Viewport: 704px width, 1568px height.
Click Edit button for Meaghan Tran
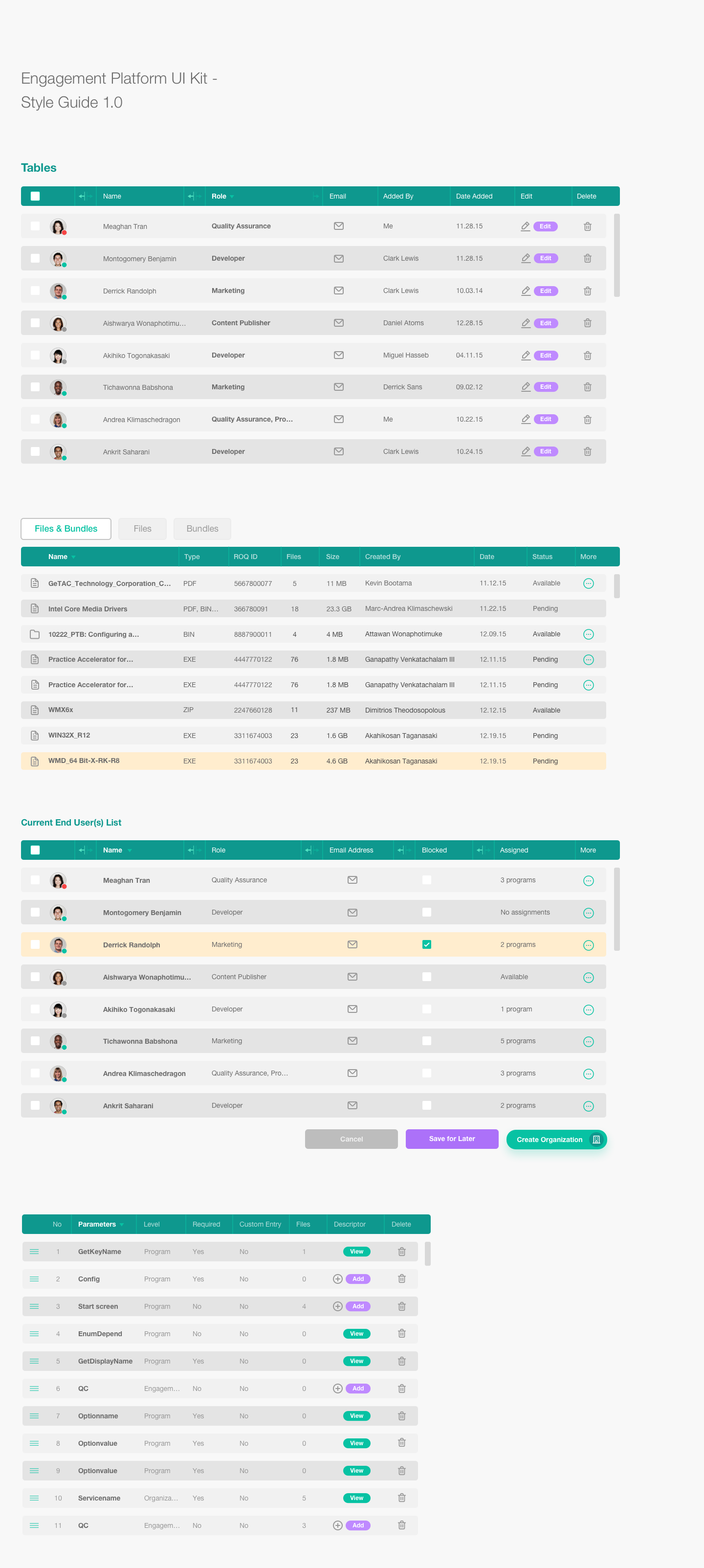pos(545,226)
